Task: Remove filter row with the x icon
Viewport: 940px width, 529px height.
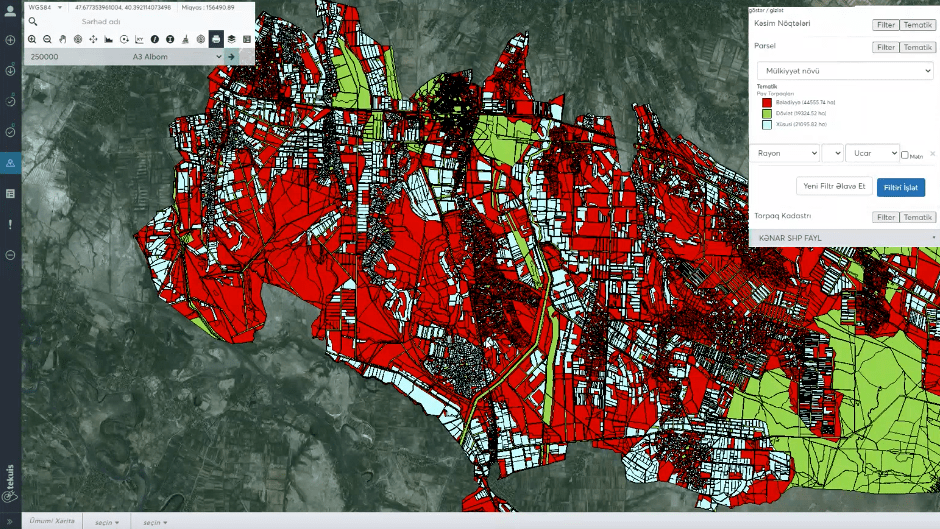Action: [x=932, y=154]
